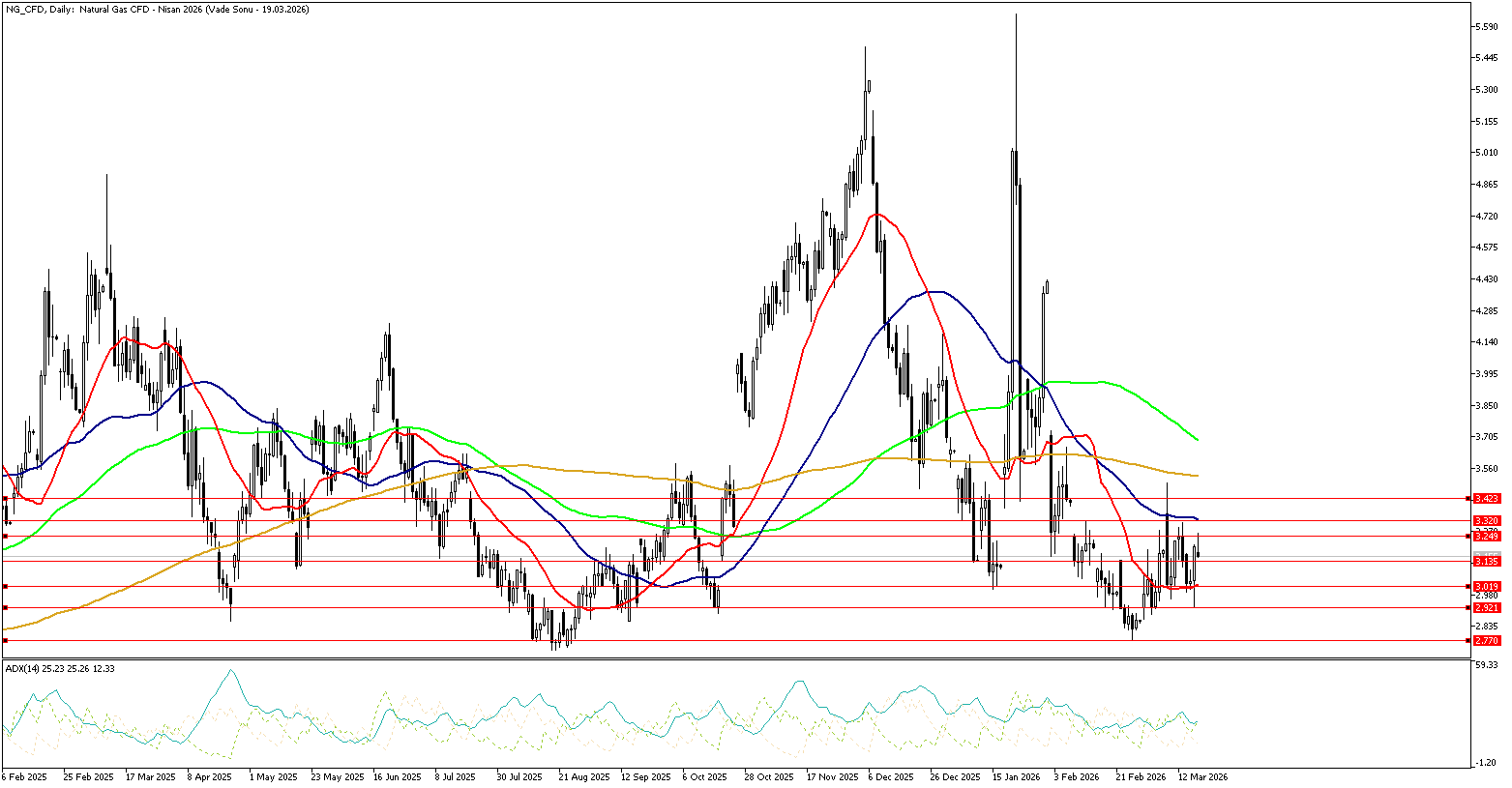Click the 2.980 price scale value
This screenshot has height=788, width=1512.
click(x=1487, y=596)
